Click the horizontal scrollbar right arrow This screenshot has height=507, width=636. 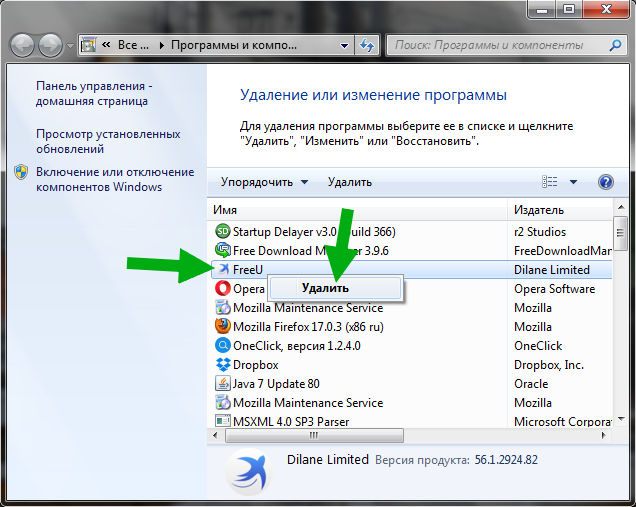604,436
